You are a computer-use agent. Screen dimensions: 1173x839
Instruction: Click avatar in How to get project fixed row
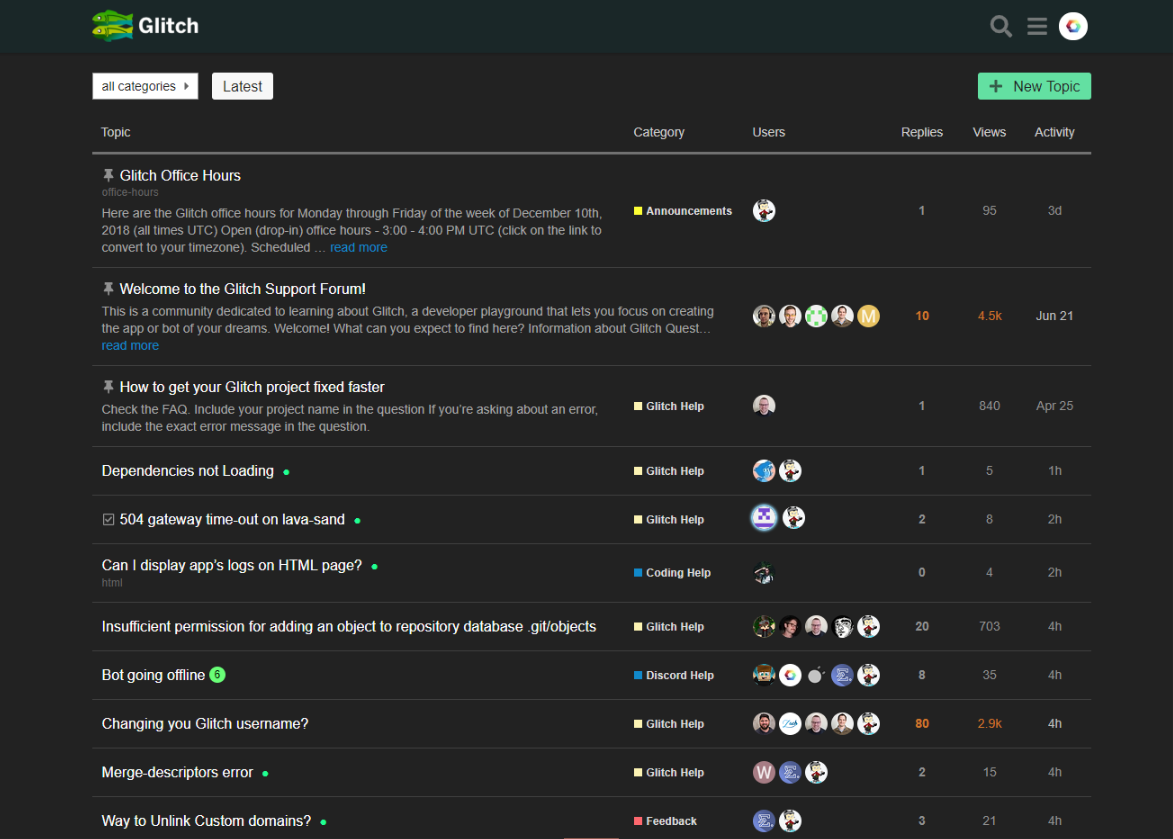click(x=764, y=405)
